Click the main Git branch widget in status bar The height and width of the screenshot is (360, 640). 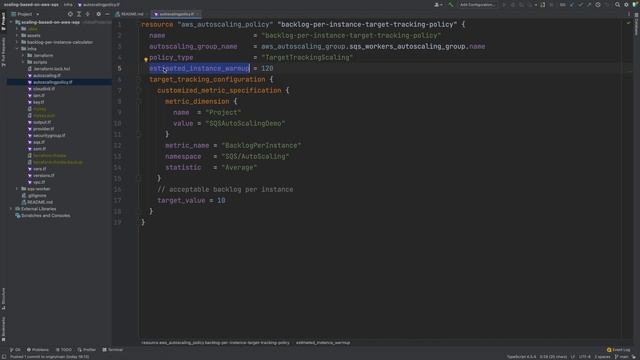(621, 357)
